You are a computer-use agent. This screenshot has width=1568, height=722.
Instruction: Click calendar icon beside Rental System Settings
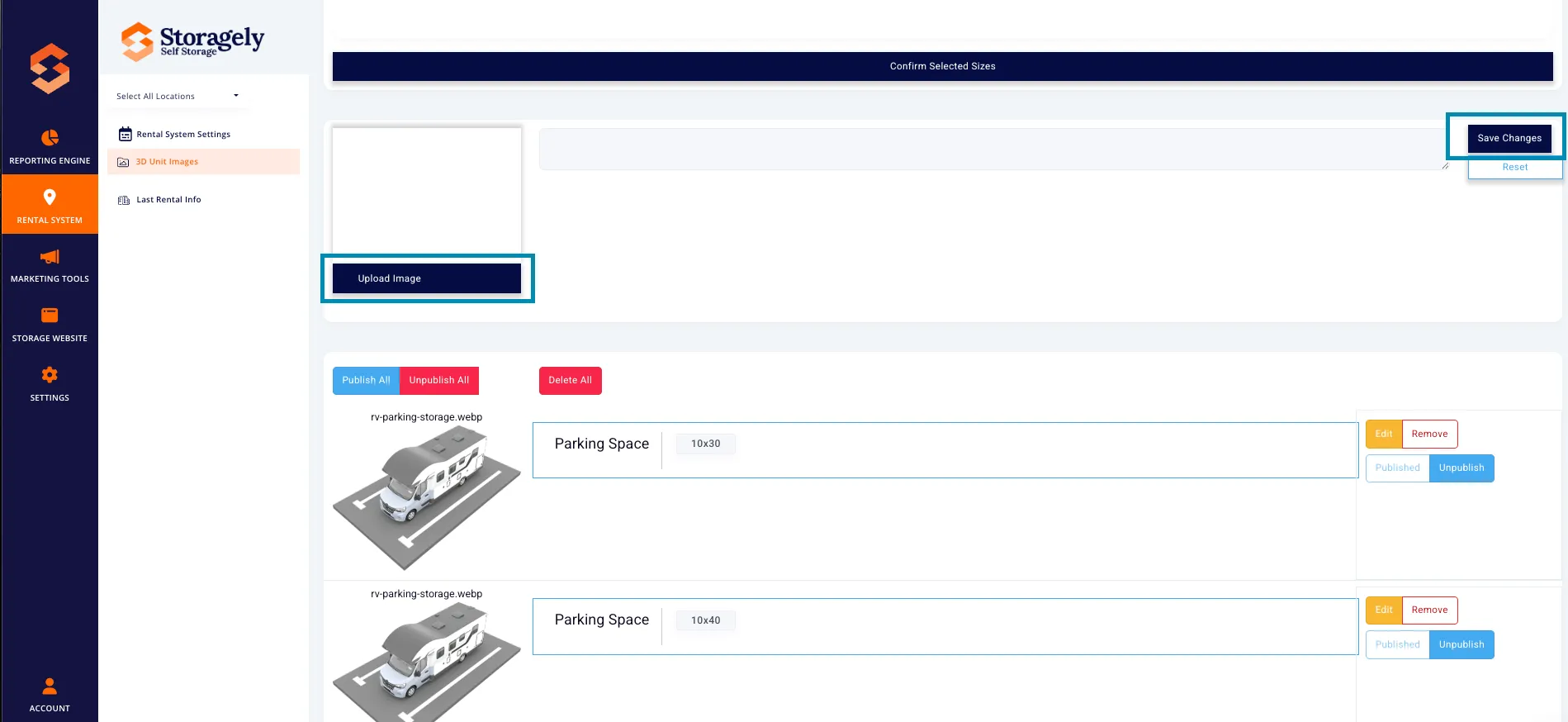126,134
